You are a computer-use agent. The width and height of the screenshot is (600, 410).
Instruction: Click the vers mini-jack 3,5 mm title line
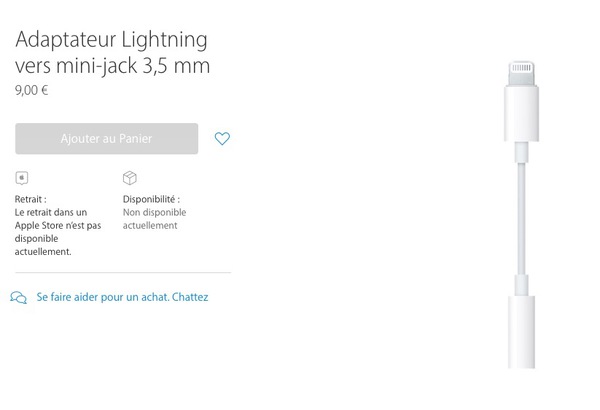click(x=112, y=66)
